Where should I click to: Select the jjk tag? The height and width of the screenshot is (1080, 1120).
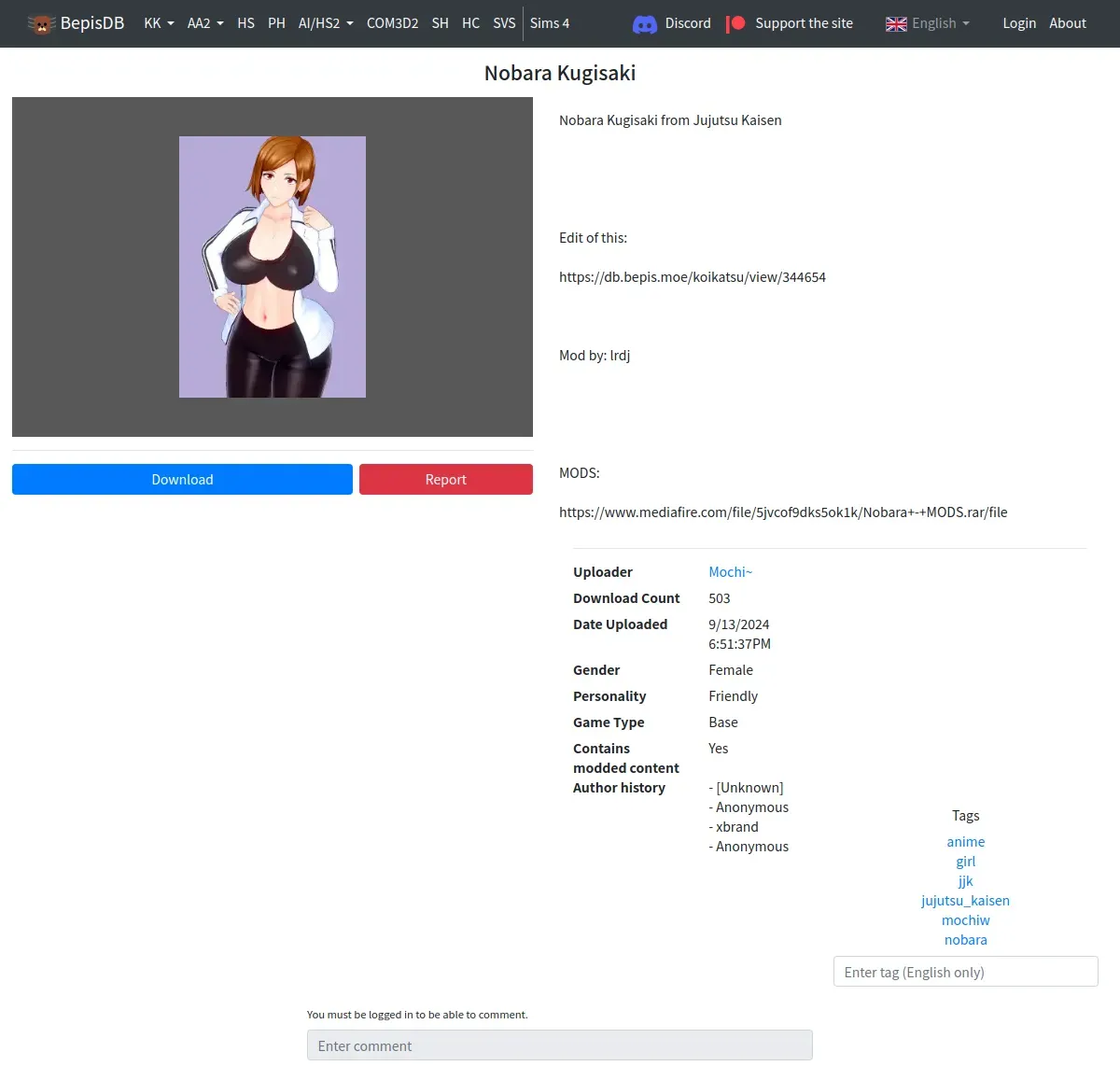point(966,881)
